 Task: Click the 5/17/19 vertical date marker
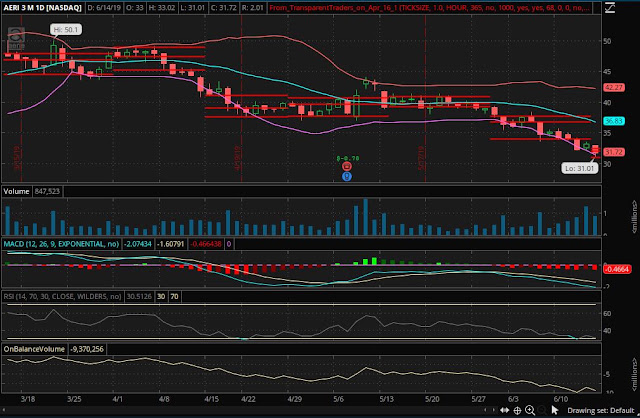[x=422, y=158]
